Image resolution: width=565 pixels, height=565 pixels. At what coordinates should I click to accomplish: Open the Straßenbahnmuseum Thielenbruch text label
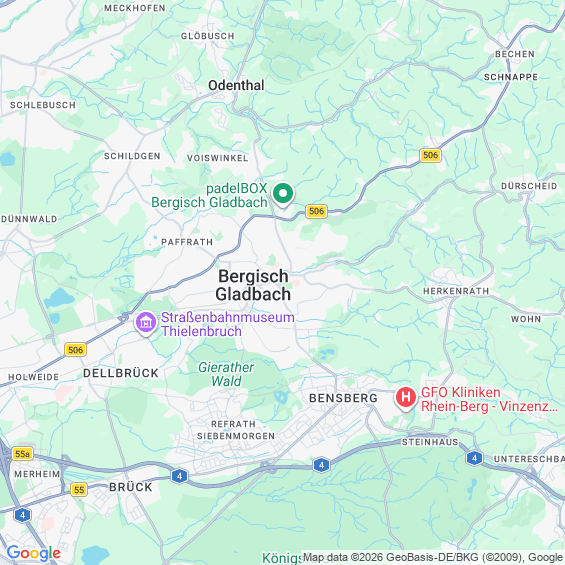(x=228, y=324)
